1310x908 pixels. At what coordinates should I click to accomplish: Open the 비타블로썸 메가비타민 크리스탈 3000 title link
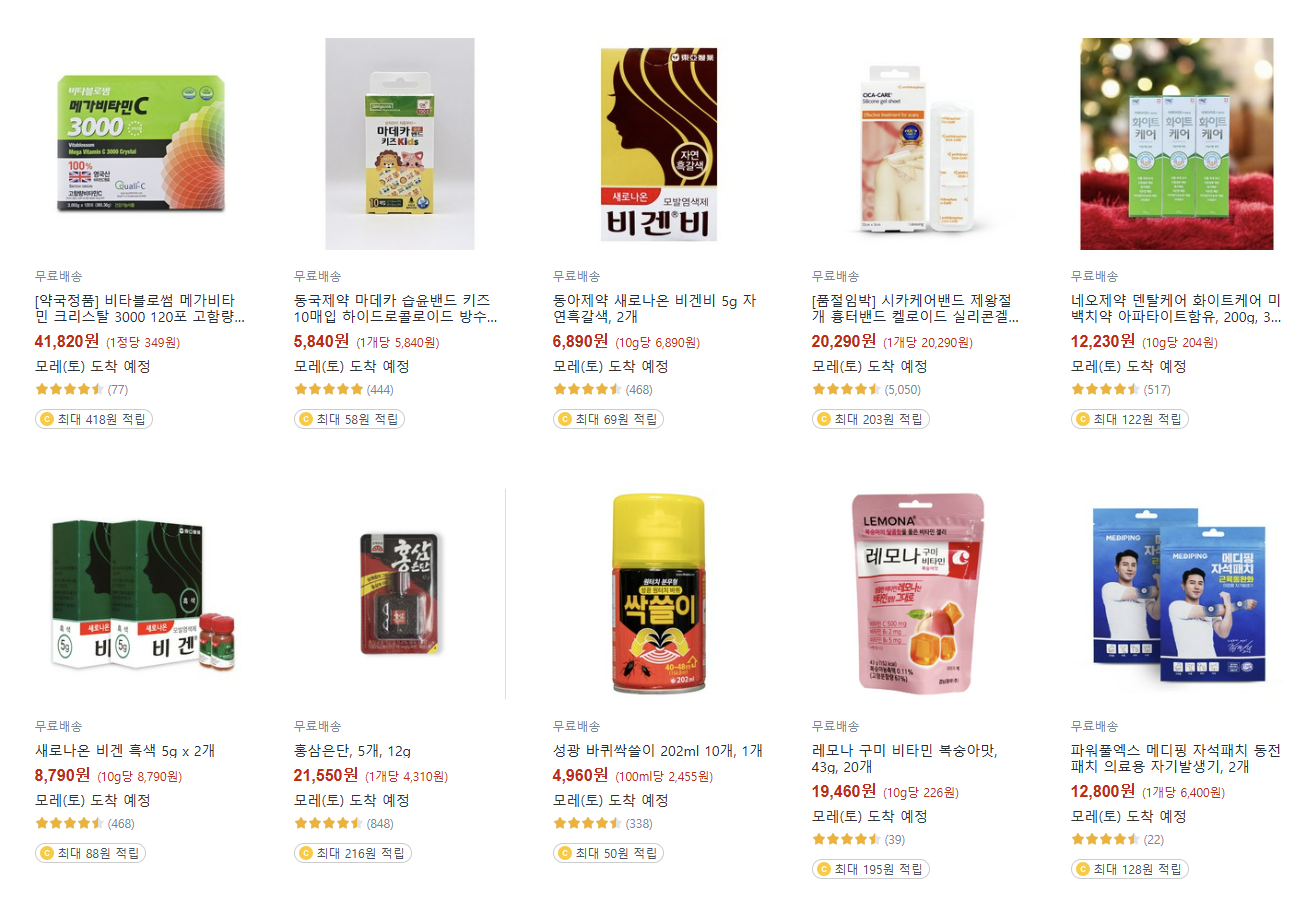pyautogui.click(x=140, y=308)
